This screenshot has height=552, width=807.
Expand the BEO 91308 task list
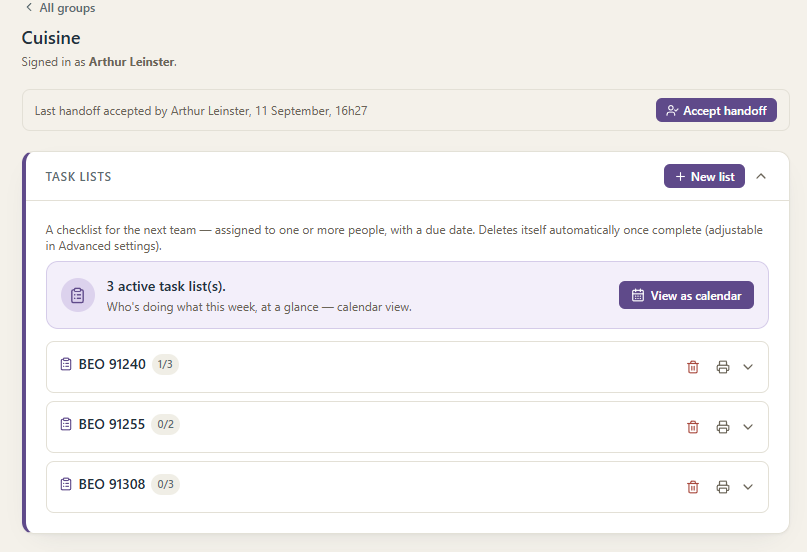[748, 487]
